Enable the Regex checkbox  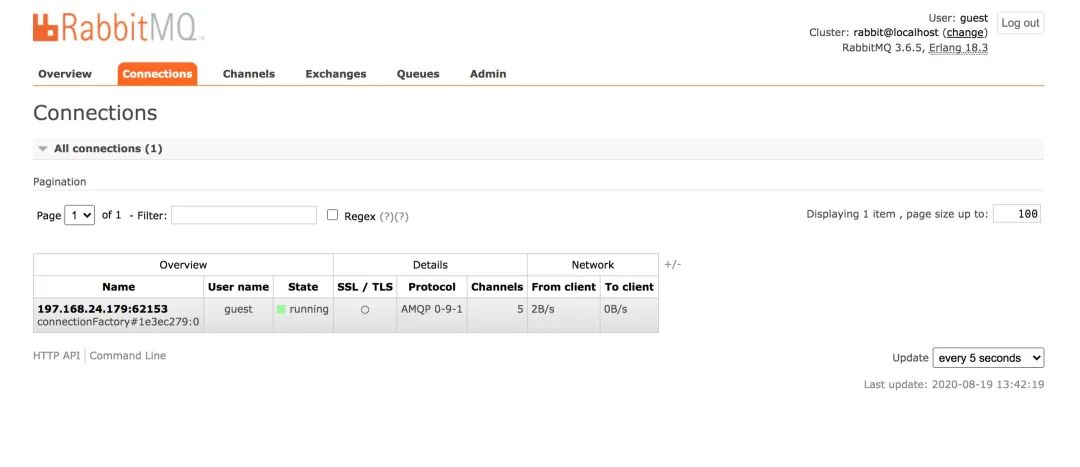(333, 215)
